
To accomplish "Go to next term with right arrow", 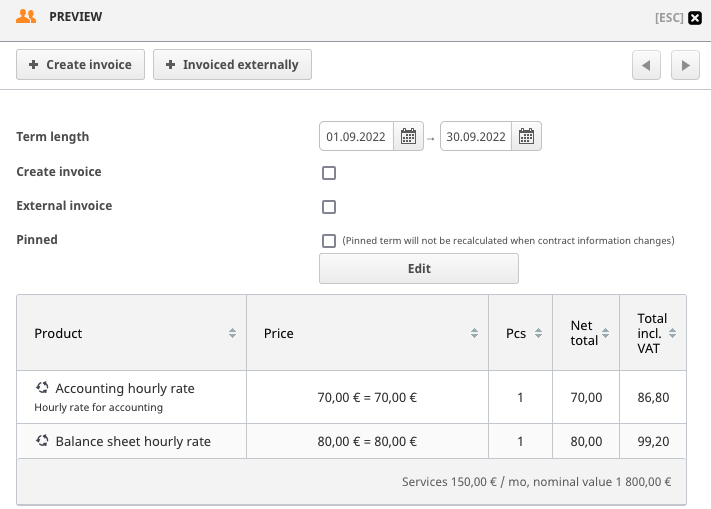I will click(684, 65).
